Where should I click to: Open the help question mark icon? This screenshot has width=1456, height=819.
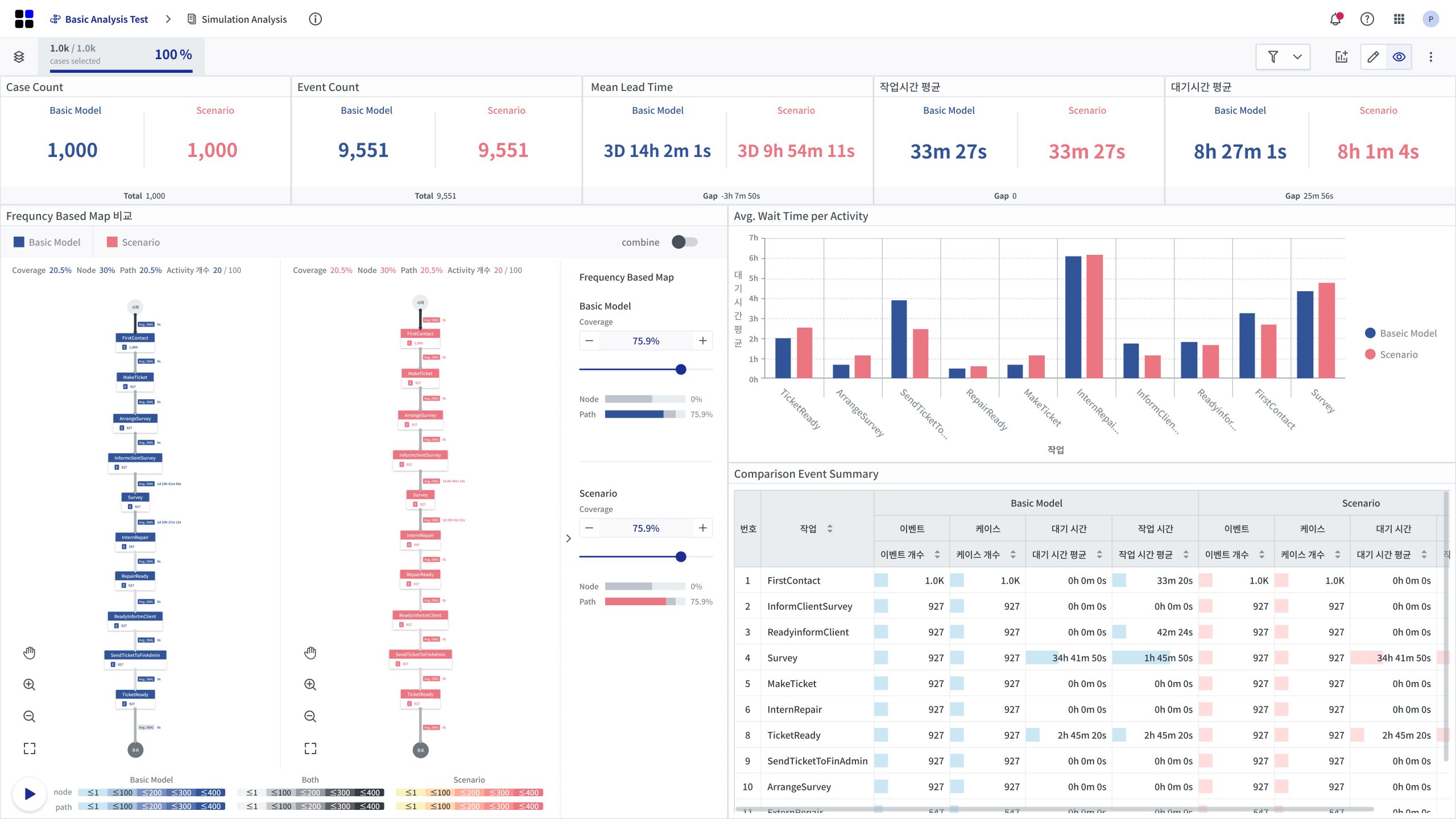tap(1367, 19)
